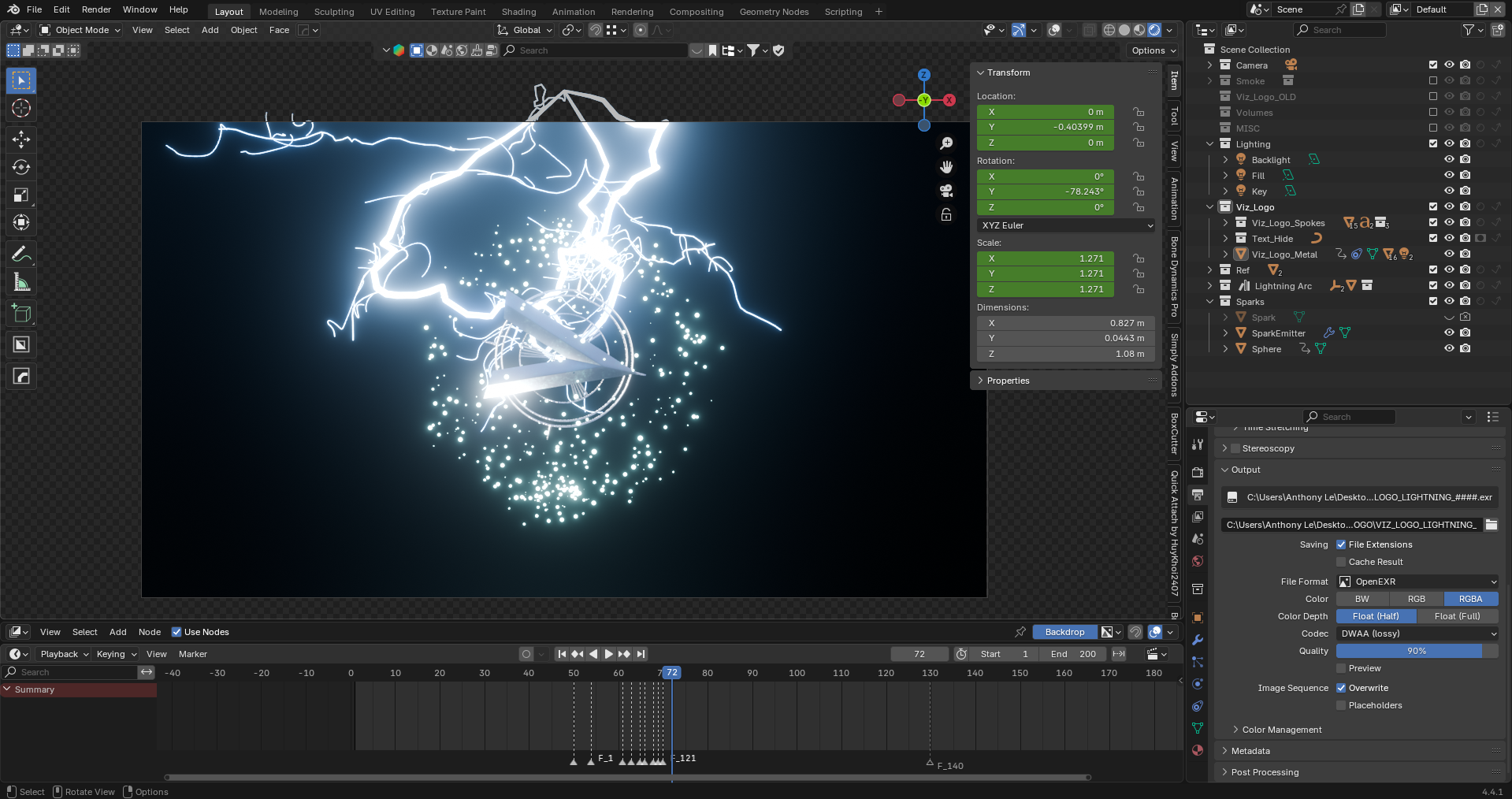Screen dimensions: 1512x799
Task: Select the Rotate tool
Action: coord(21,167)
